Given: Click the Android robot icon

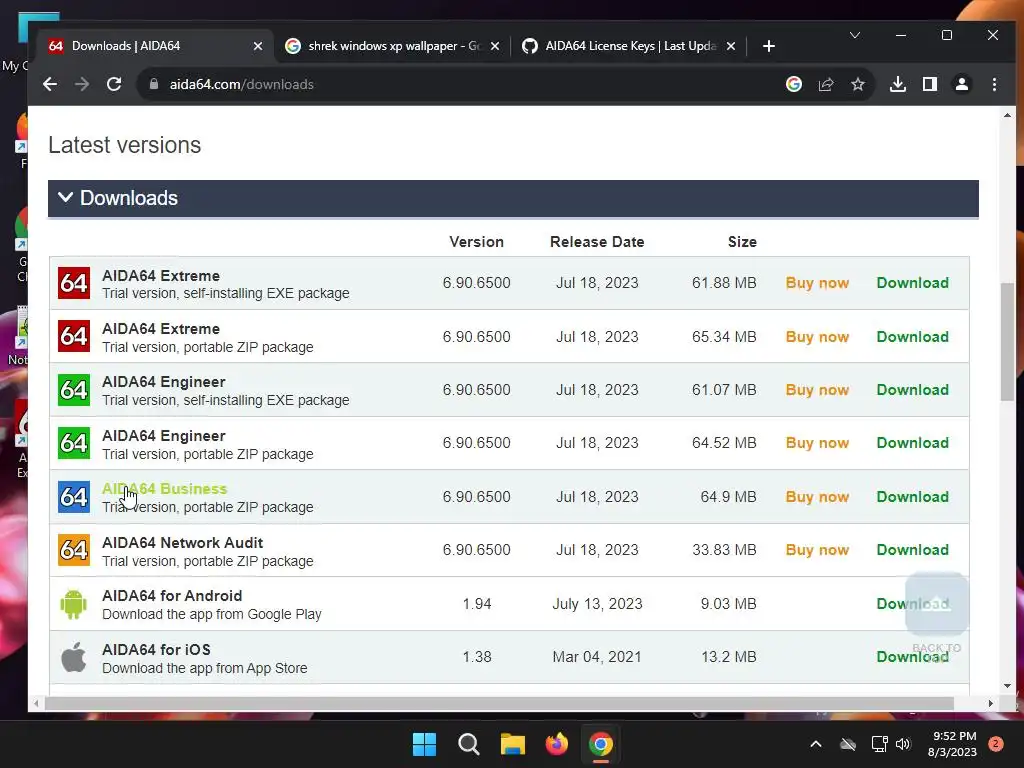Looking at the screenshot, I should pos(74,604).
